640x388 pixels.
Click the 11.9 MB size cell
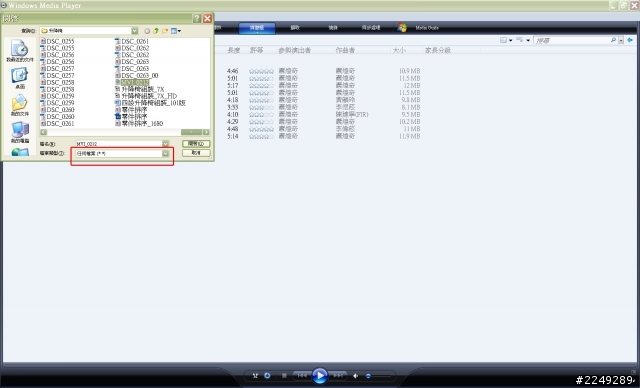pyautogui.click(x=409, y=136)
